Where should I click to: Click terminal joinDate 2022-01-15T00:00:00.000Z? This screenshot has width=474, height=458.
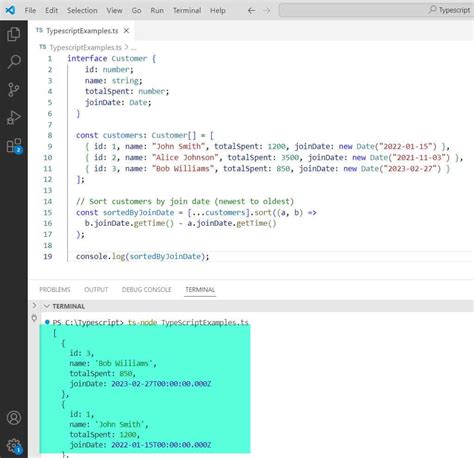pos(161,445)
